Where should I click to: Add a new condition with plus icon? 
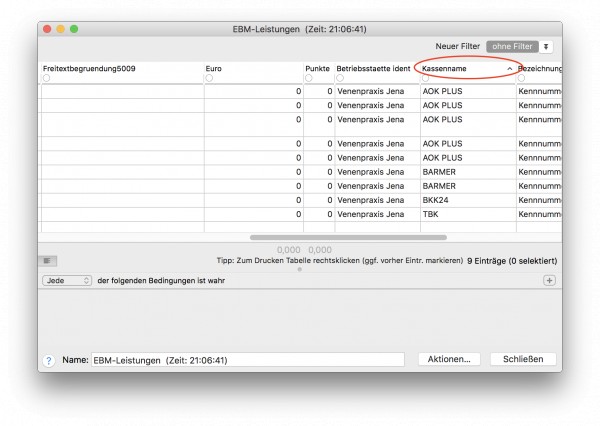[549, 281]
